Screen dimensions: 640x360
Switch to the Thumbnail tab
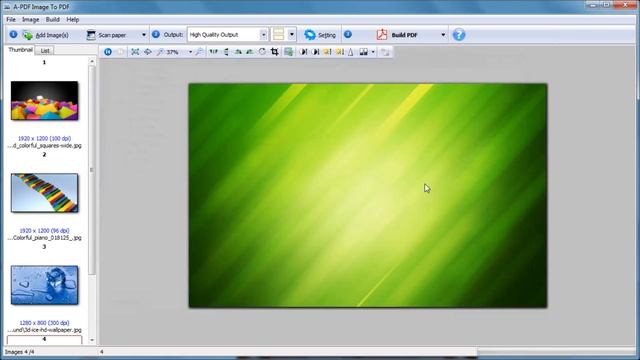click(x=20, y=50)
